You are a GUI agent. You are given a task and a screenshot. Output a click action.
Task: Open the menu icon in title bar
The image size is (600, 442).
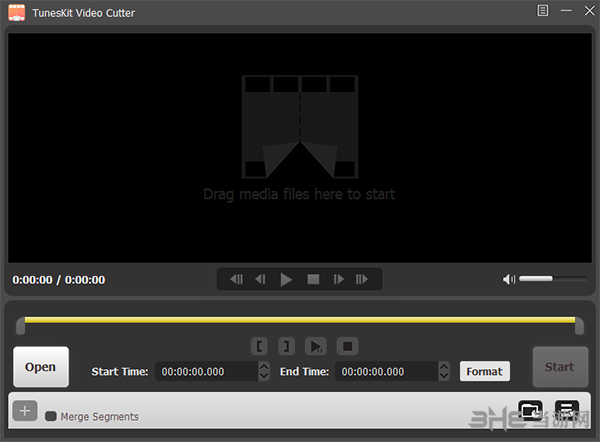543,11
